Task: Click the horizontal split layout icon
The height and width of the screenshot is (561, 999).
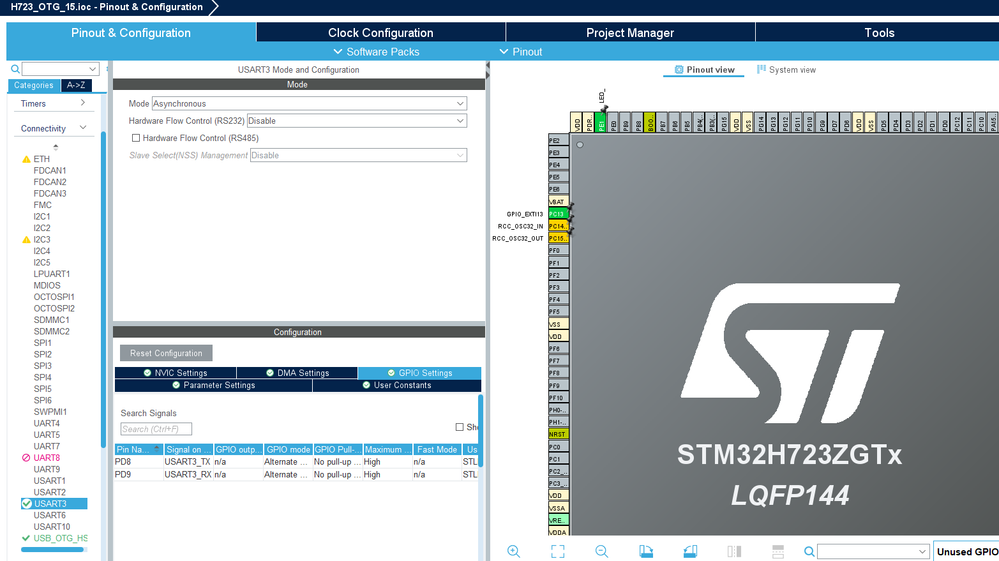Action: click(778, 551)
